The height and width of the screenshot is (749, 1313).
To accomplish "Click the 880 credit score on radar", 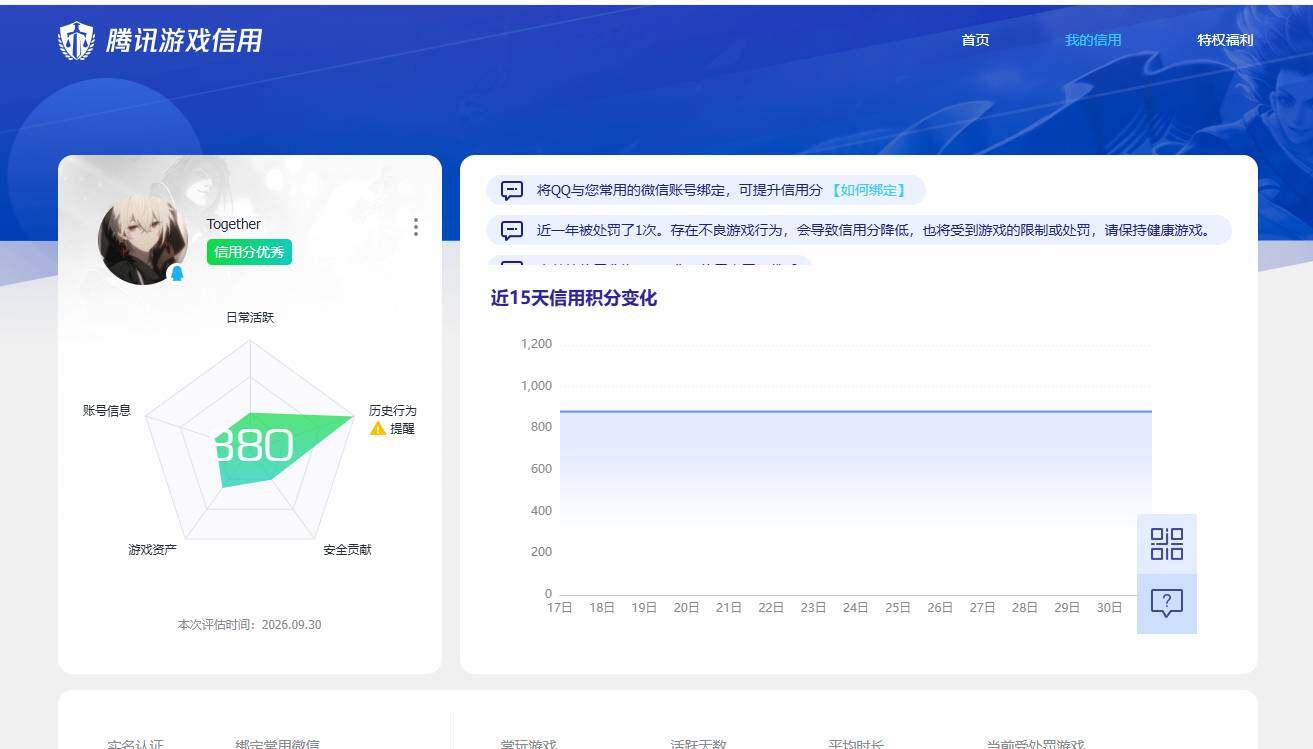I will tap(254, 446).
